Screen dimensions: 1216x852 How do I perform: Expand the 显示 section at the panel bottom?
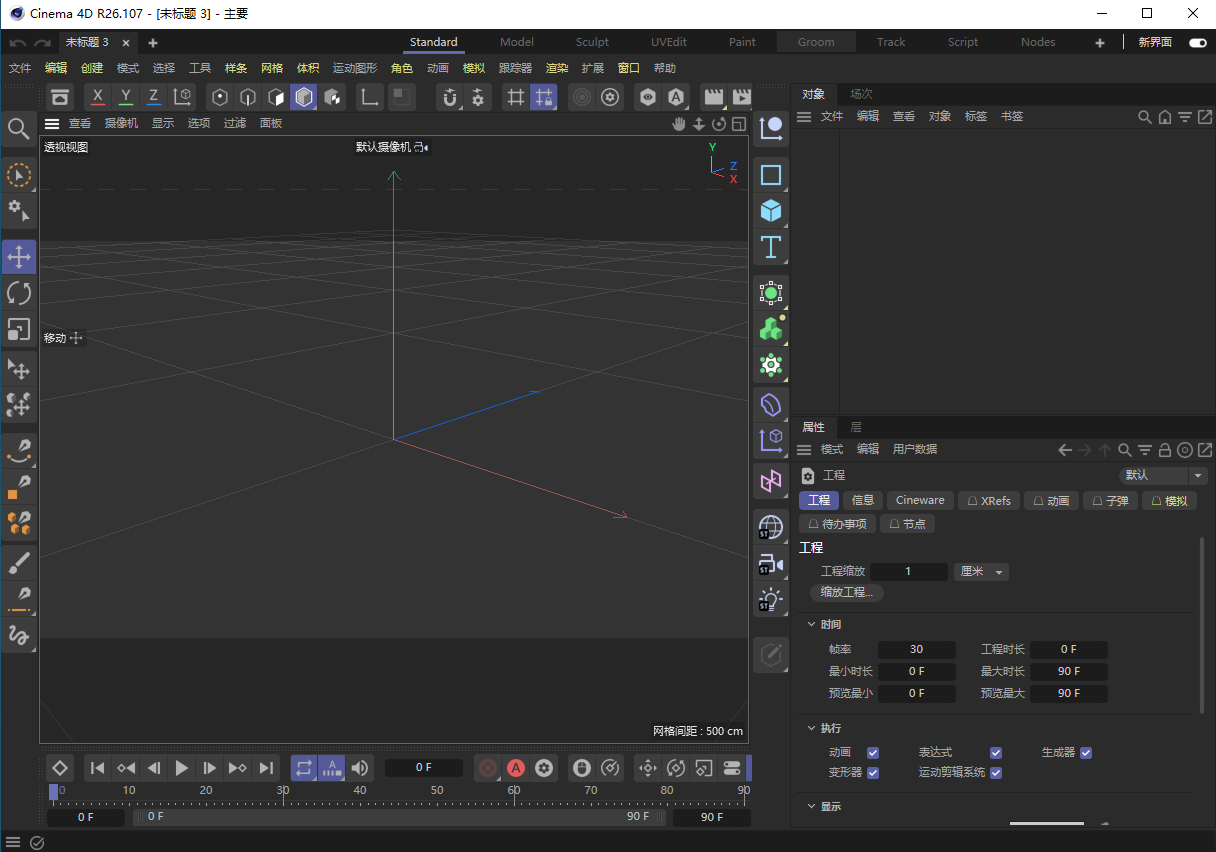pos(810,806)
